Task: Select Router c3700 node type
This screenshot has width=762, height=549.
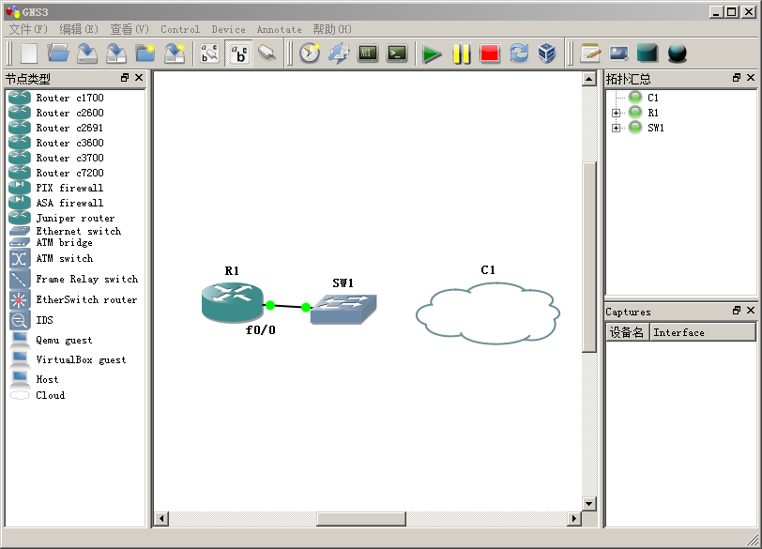Action: 69,158
